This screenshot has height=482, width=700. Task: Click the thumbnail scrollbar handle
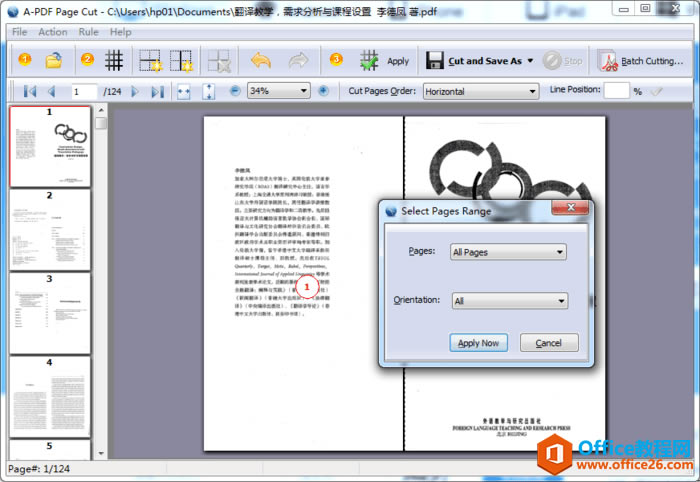click(x=101, y=123)
